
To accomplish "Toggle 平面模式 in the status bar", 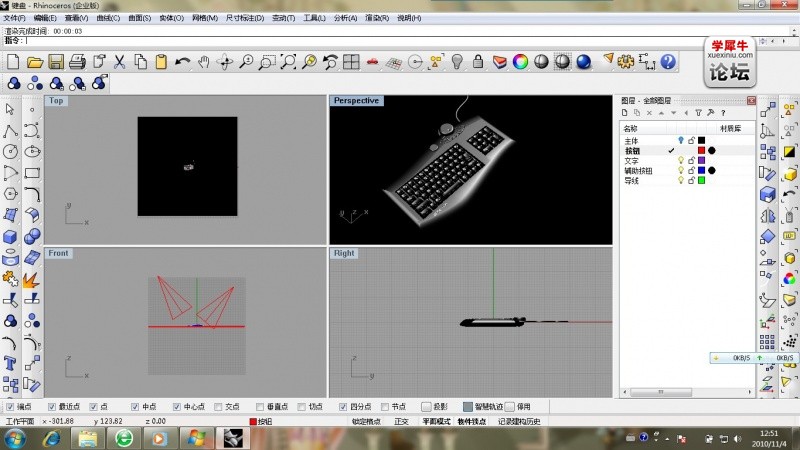I will pos(436,421).
